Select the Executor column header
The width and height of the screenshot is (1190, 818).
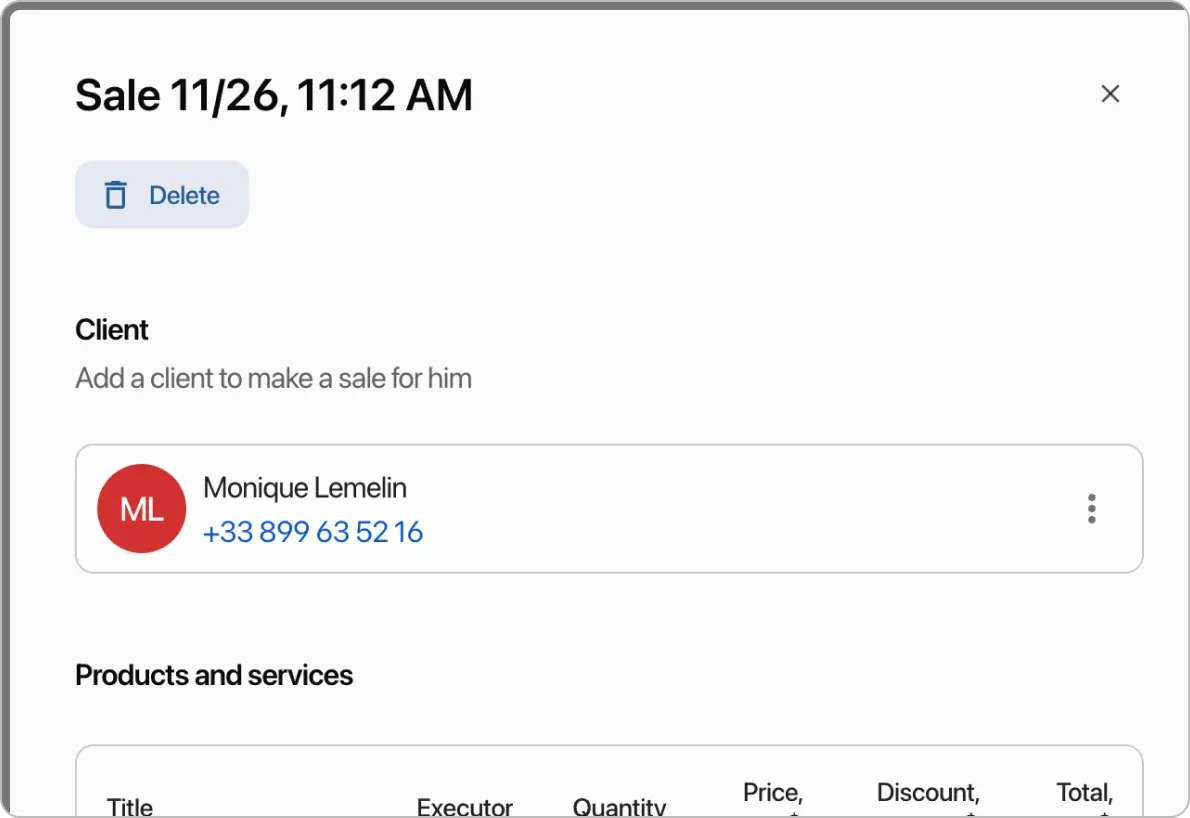pos(465,805)
